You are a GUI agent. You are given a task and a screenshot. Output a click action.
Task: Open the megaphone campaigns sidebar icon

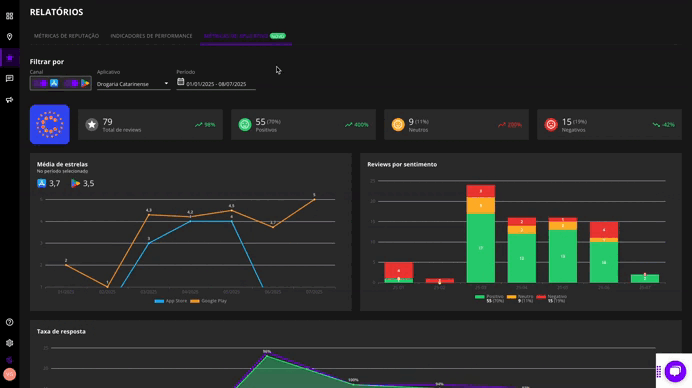point(9,100)
